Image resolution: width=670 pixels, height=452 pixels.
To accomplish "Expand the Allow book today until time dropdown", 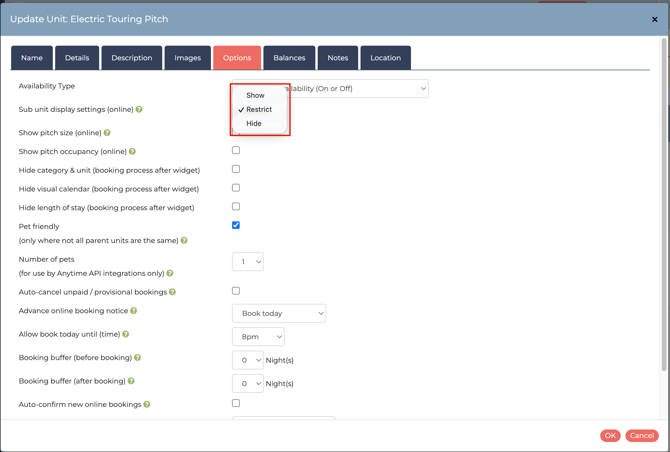I will 258,337.
